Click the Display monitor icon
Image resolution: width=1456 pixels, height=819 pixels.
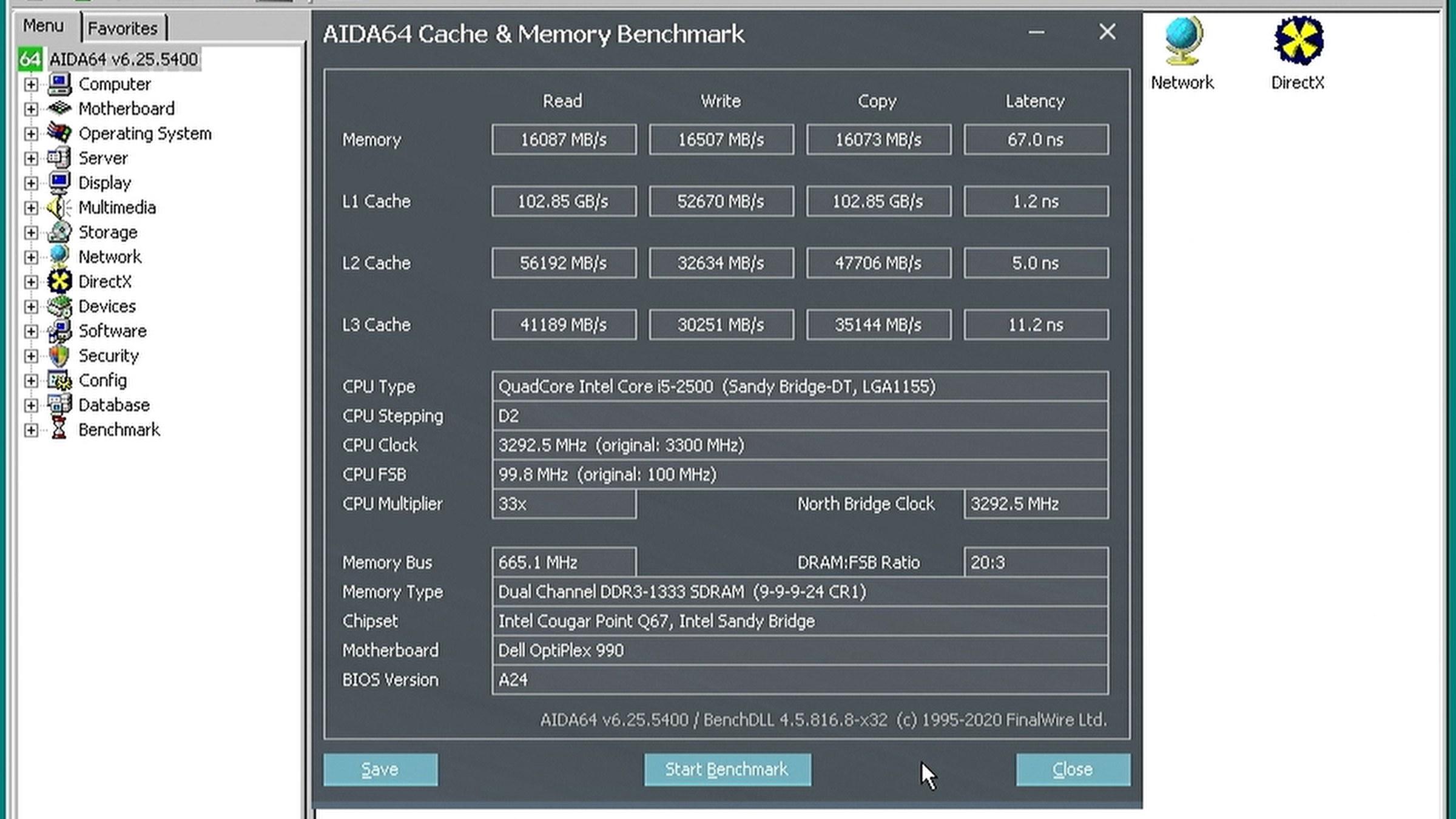(x=59, y=183)
